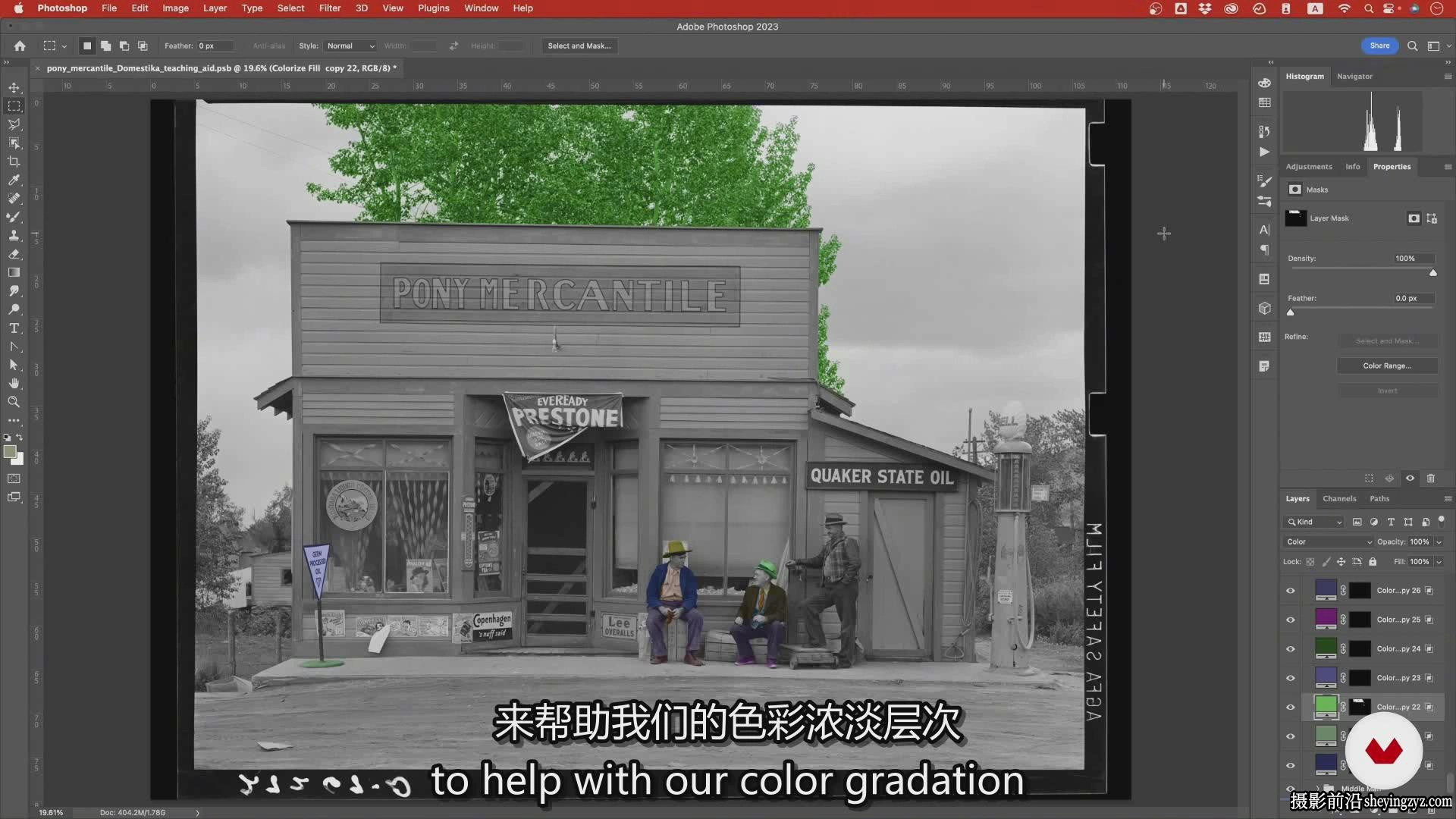1456x819 pixels.
Task: Select the pixel mask button in Properties
Action: pyautogui.click(x=1414, y=218)
